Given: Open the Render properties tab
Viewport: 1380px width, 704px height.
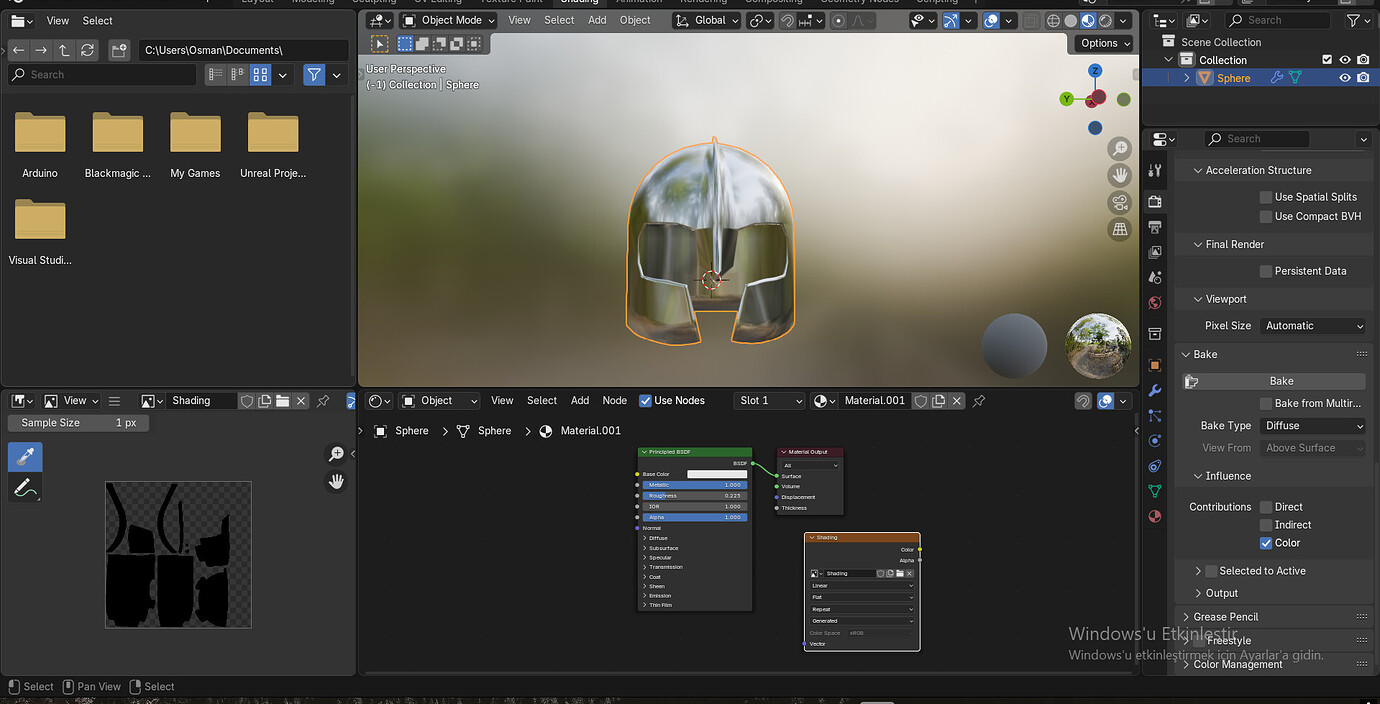Looking at the screenshot, I should coord(1155,201).
